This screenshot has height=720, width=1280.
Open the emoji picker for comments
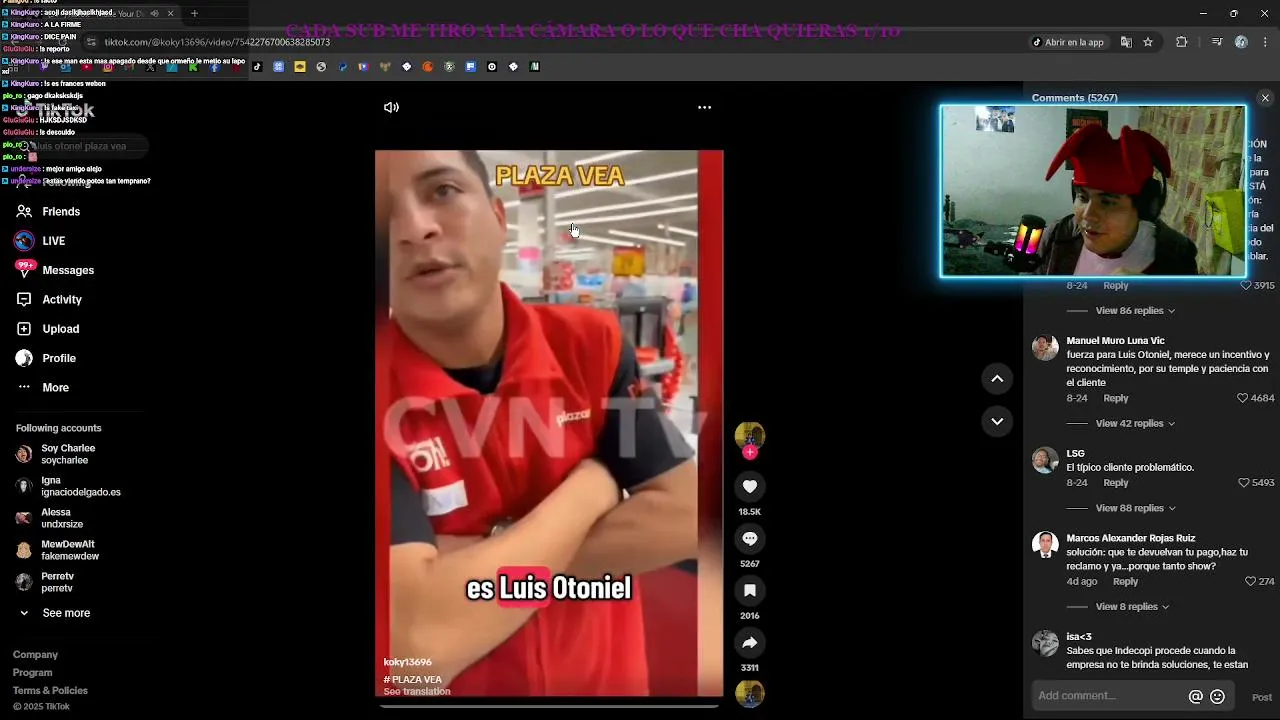point(1217,697)
